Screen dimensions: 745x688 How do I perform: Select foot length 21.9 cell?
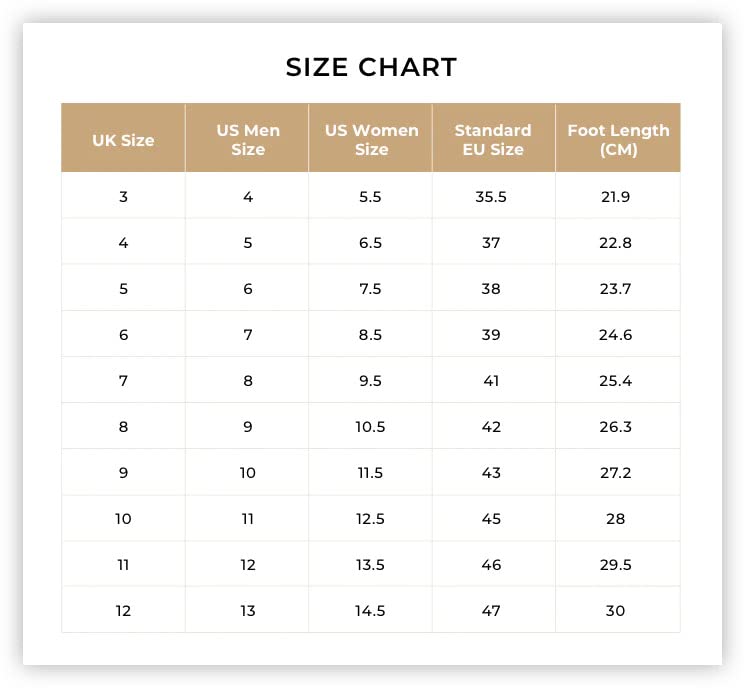pos(618,196)
